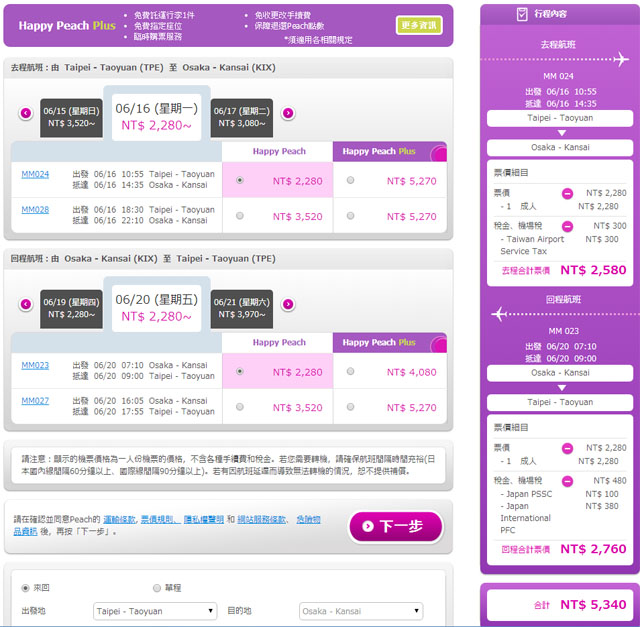Collapse return 稅金、機場稅 minus icon

[567, 481]
